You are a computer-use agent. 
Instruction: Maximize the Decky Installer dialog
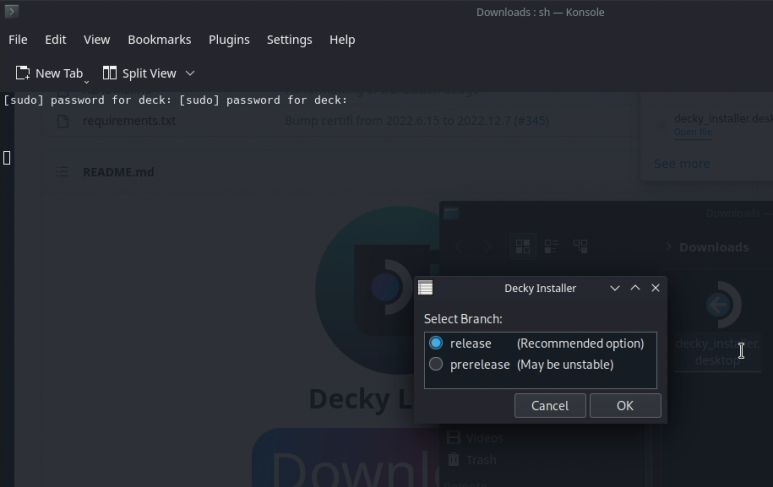635,288
